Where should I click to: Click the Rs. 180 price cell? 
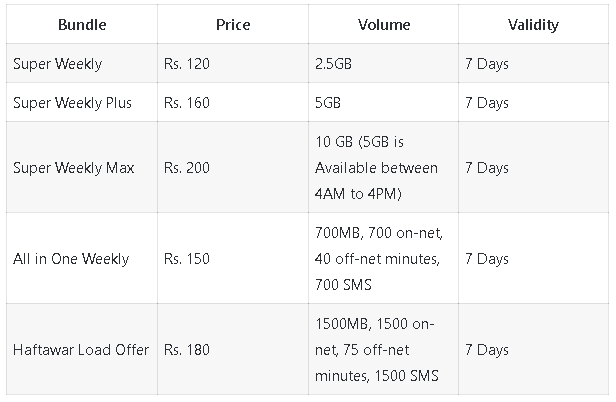click(187, 350)
